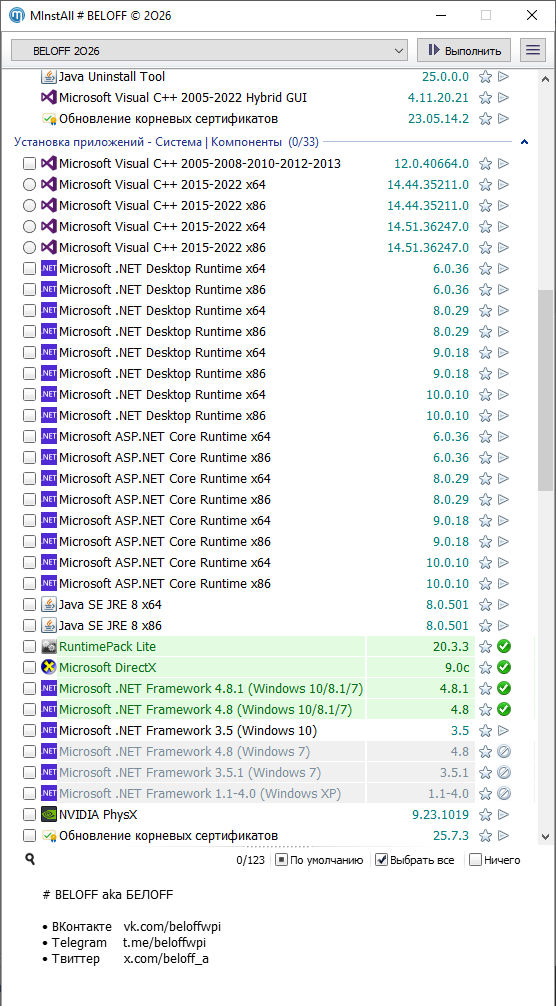Click the Visual C++ Hybrid GUI version '4.11.20.21'
The width and height of the screenshot is (556, 1006).
click(438, 98)
